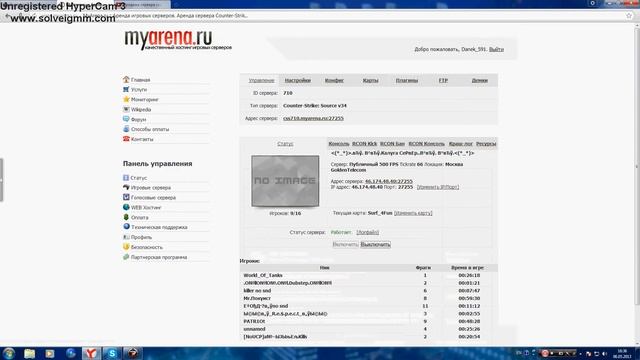Switch to the Карты tab
The width and height of the screenshot is (640, 360).
(x=371, y=80)
